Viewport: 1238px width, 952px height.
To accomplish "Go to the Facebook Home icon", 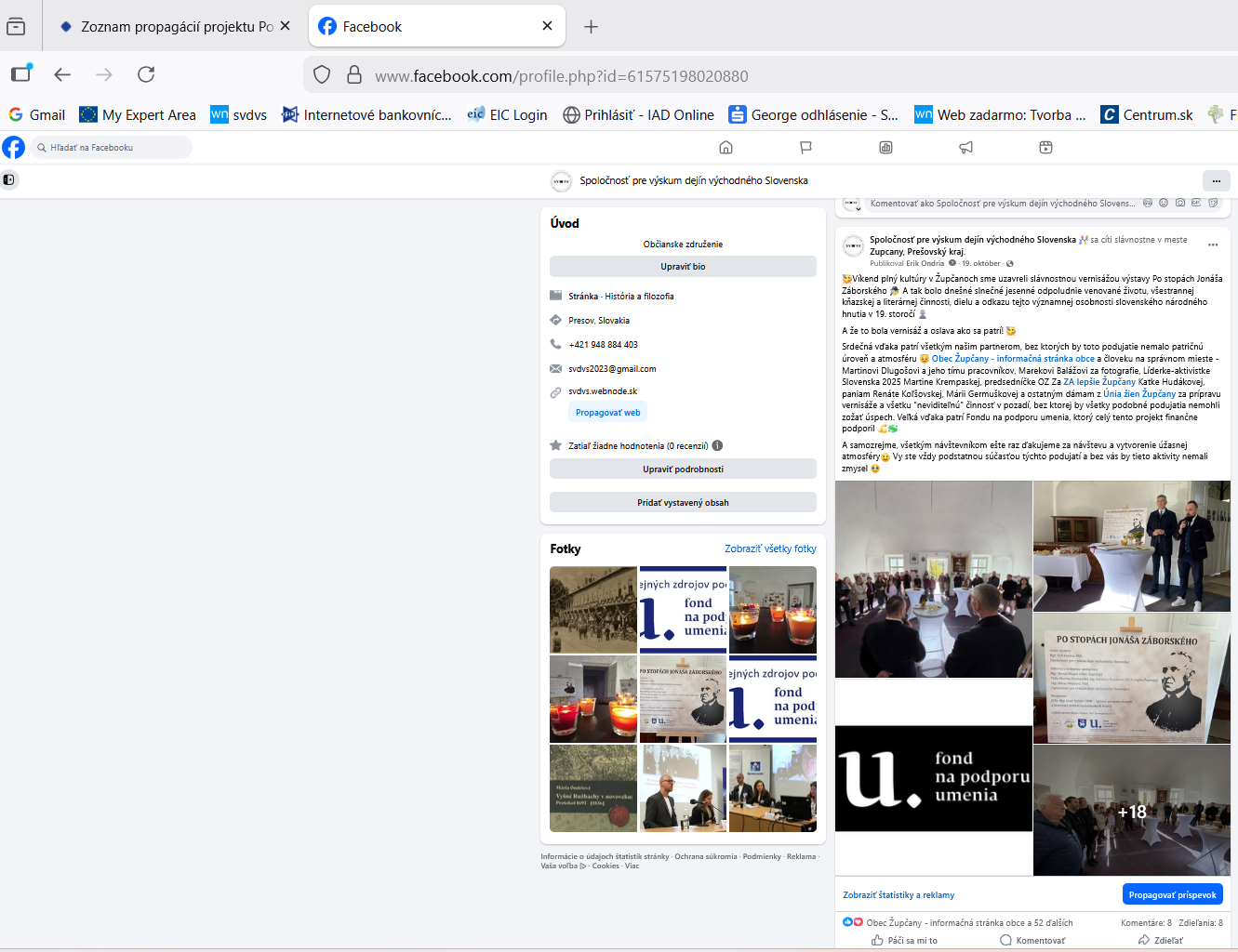I will tap(726, 148).
